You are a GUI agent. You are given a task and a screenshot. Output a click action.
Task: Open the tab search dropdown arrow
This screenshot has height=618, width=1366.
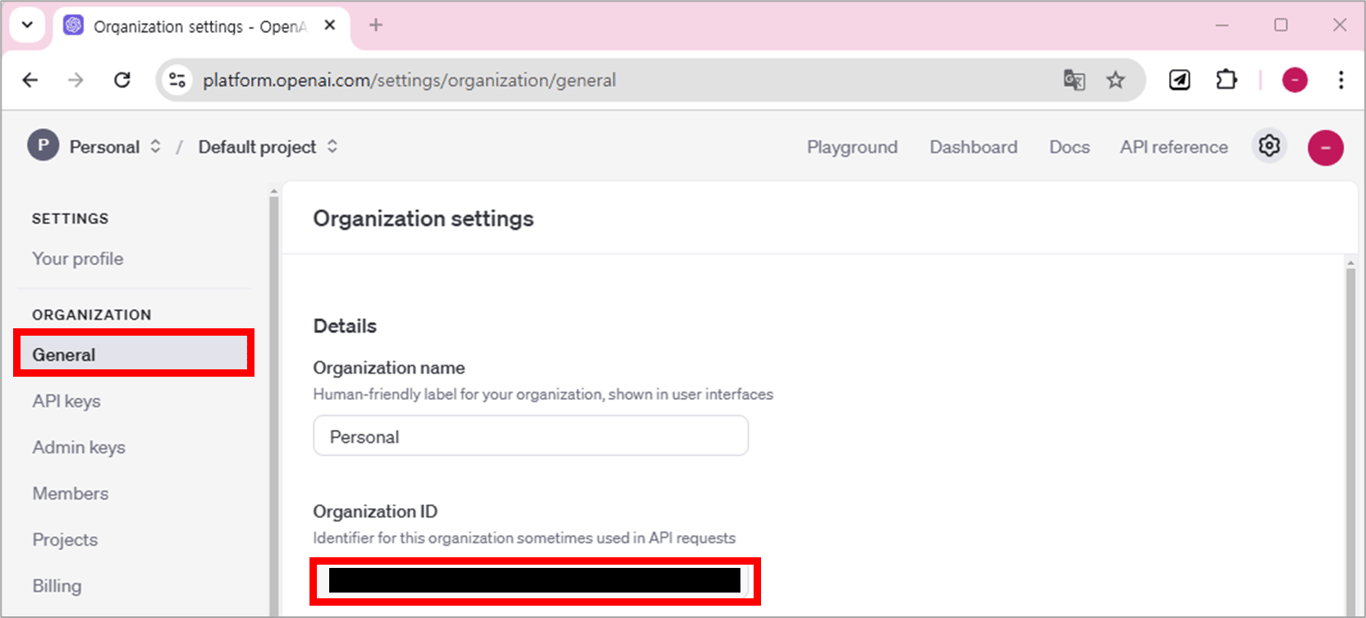point(27,26)
